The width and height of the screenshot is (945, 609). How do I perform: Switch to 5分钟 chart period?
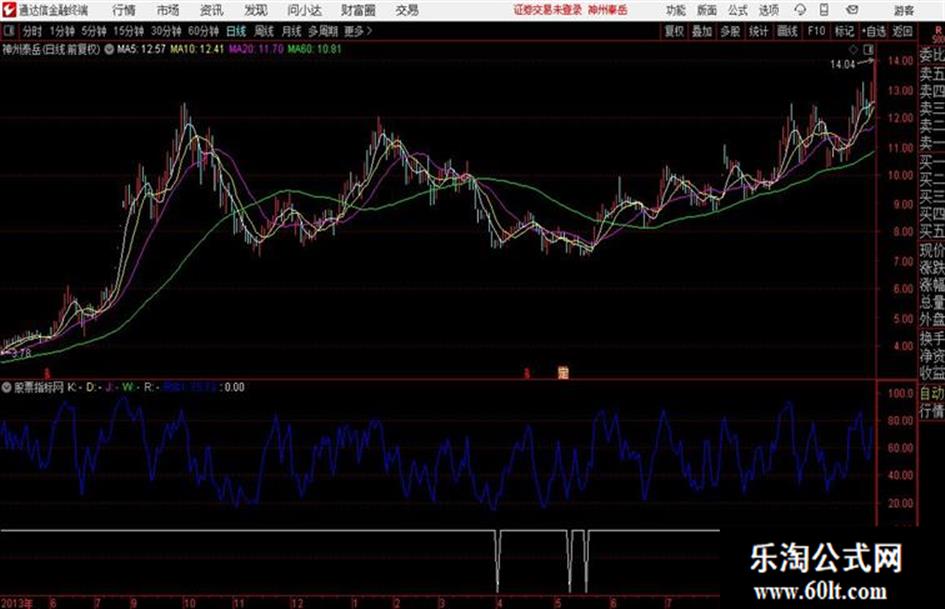[x=94, y=31]
